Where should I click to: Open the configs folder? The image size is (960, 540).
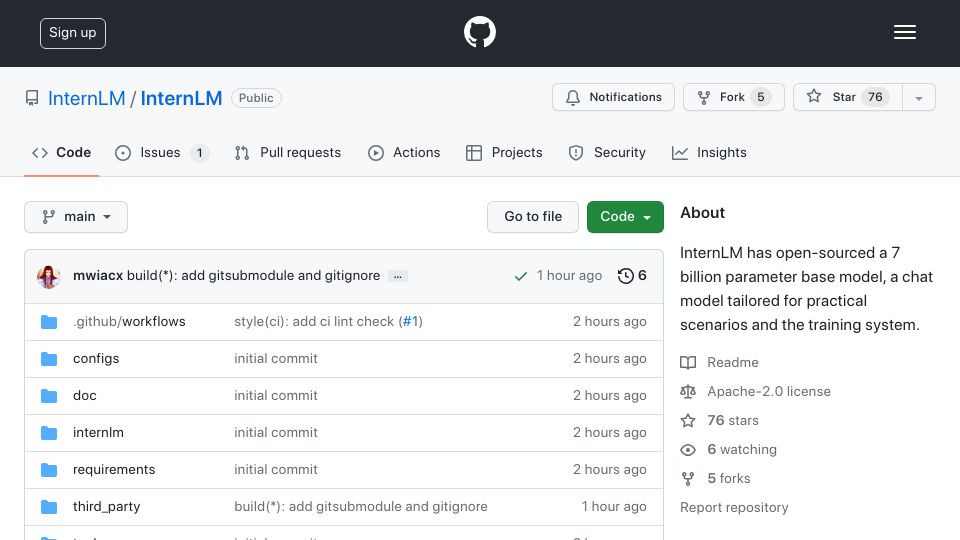tap(96, 359)
